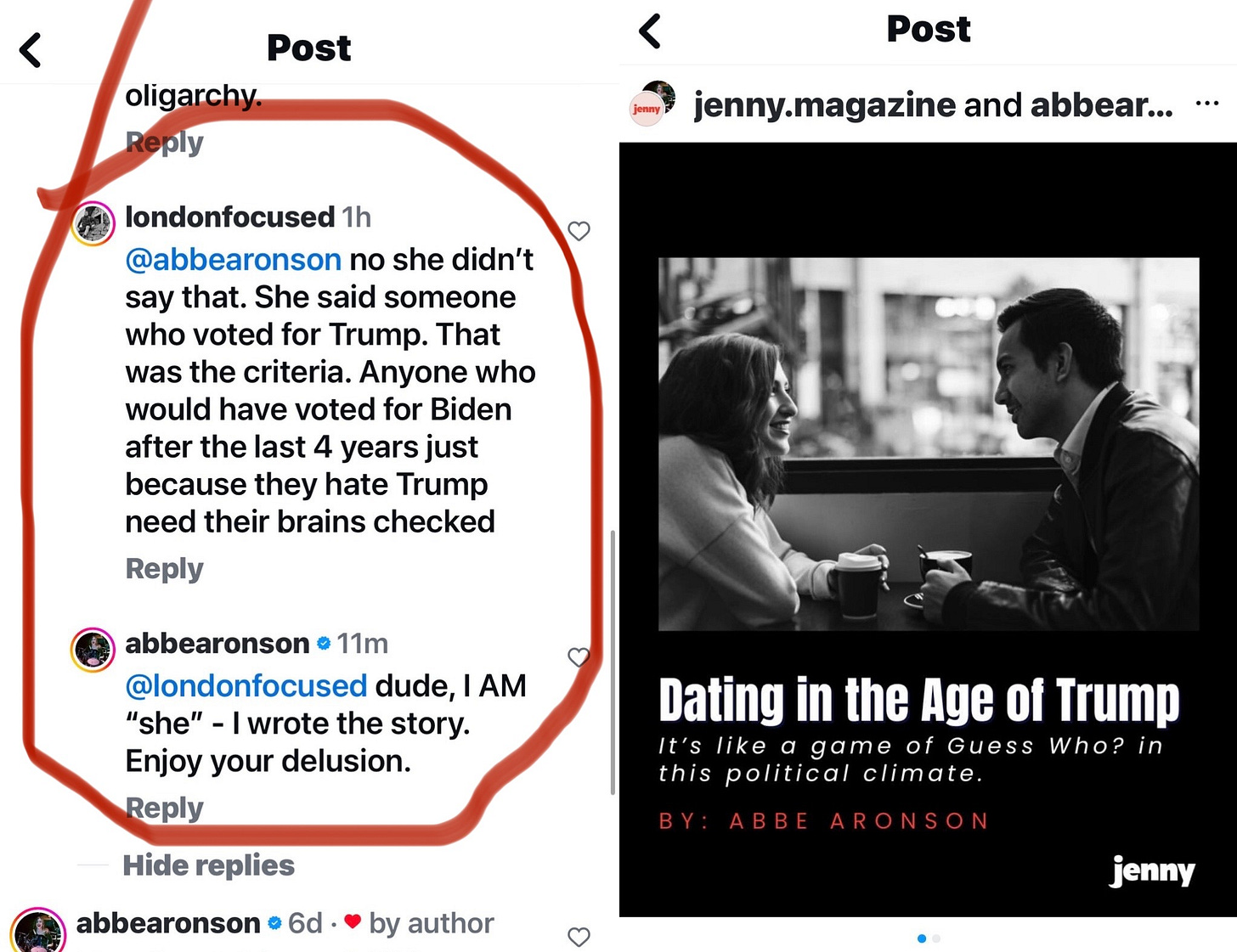This screenshot has height=952, width=1237.
Task: Open londonfocused profile picture
Action: click(x=93, y=224)
